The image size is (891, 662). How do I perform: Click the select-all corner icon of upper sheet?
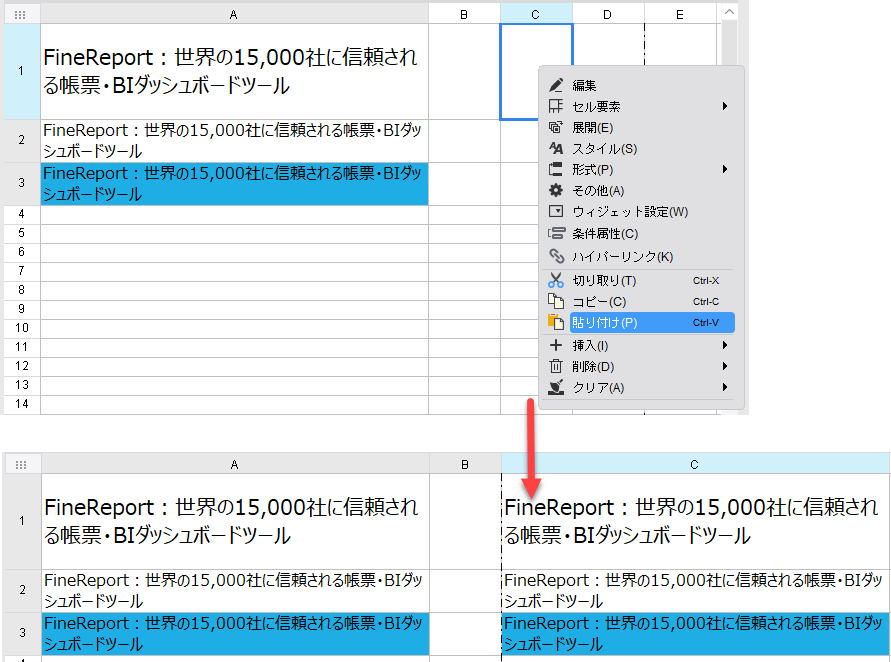click(x=20, y=15)
